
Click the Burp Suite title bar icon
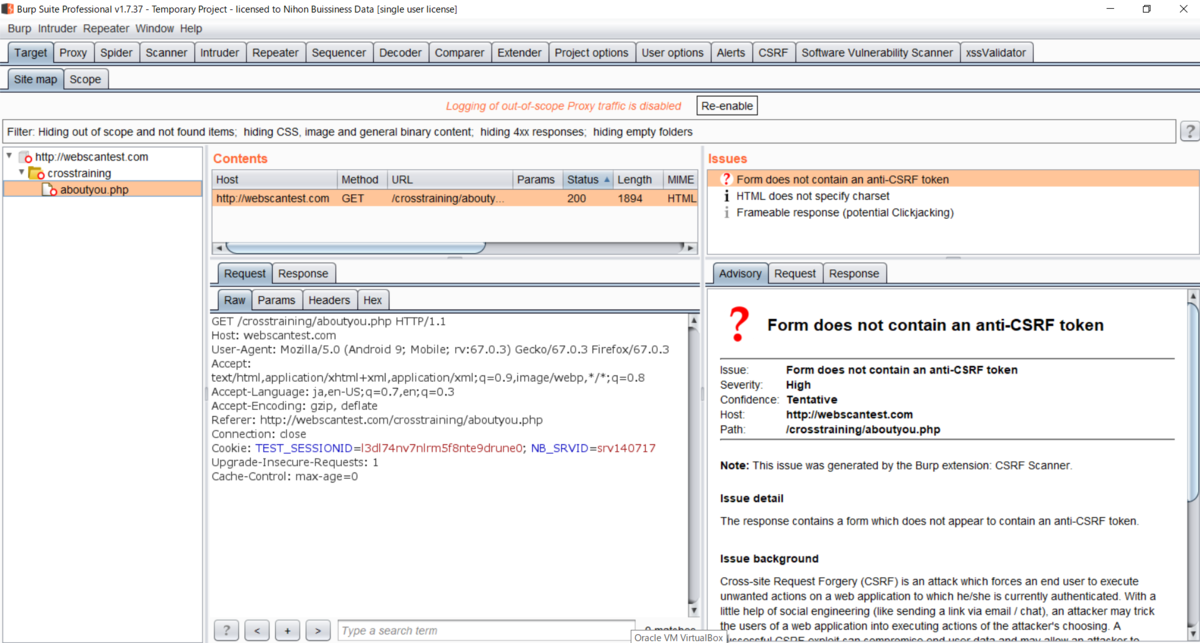[8, 9]
